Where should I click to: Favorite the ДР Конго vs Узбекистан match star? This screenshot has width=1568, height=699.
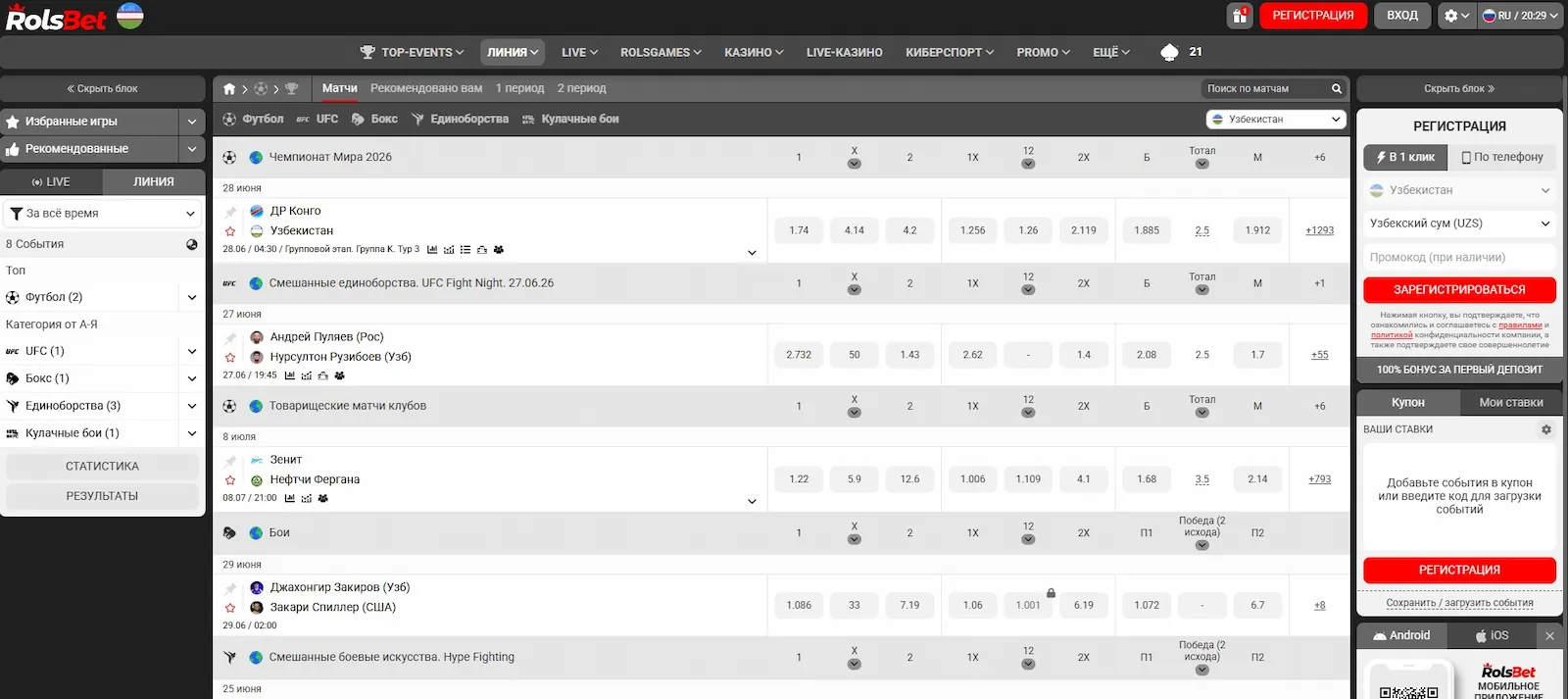(x=230, y=231)
